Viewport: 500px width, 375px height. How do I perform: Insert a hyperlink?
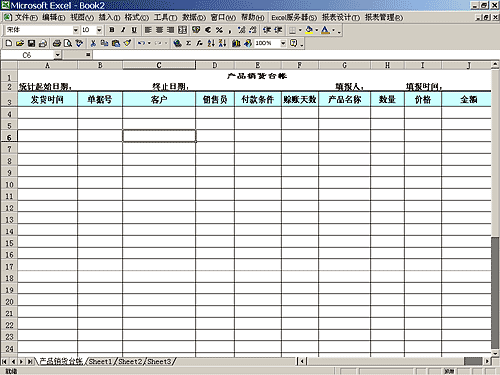(177, 43)
